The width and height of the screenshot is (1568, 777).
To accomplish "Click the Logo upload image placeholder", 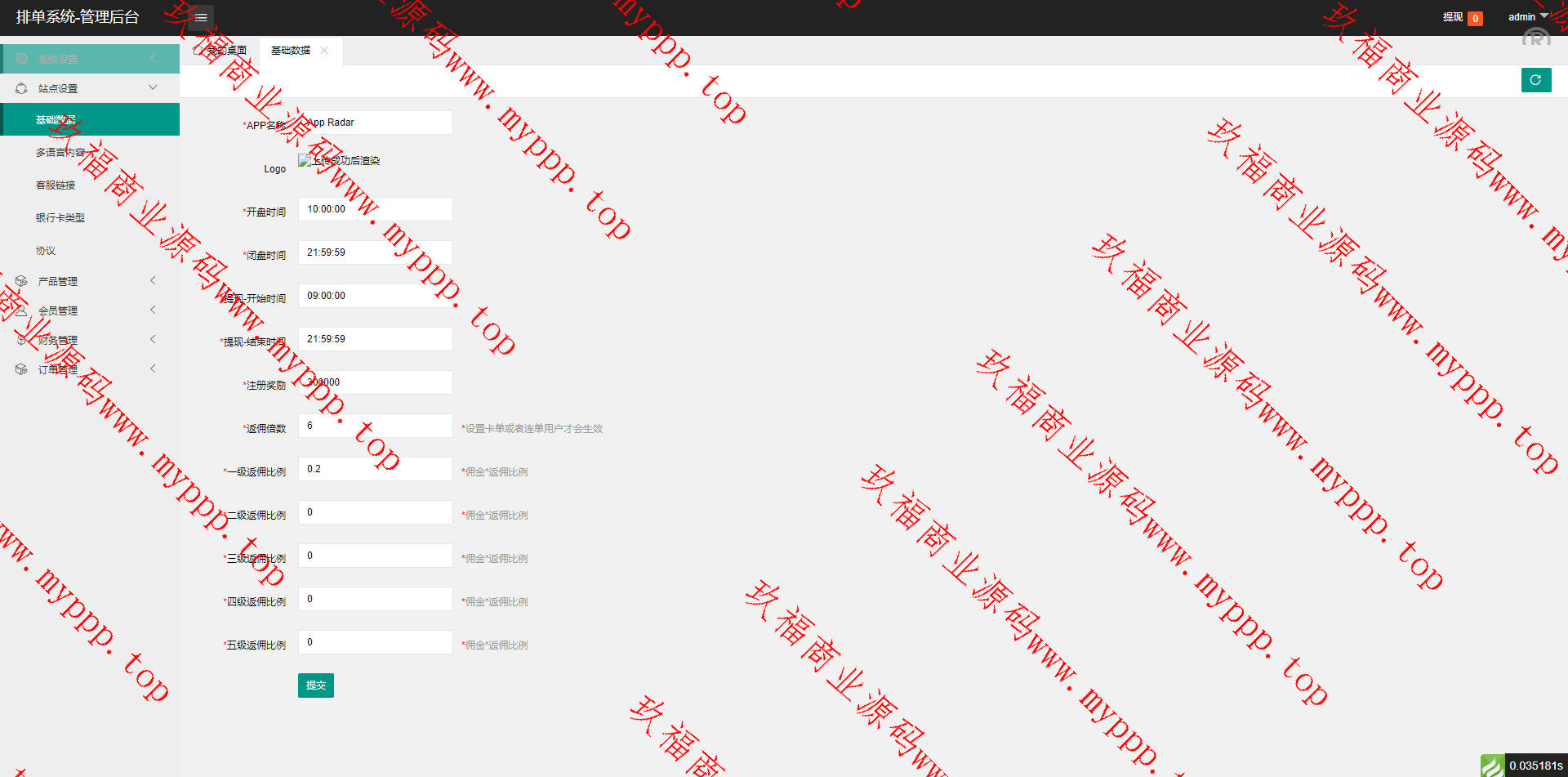I will [305, 161].
